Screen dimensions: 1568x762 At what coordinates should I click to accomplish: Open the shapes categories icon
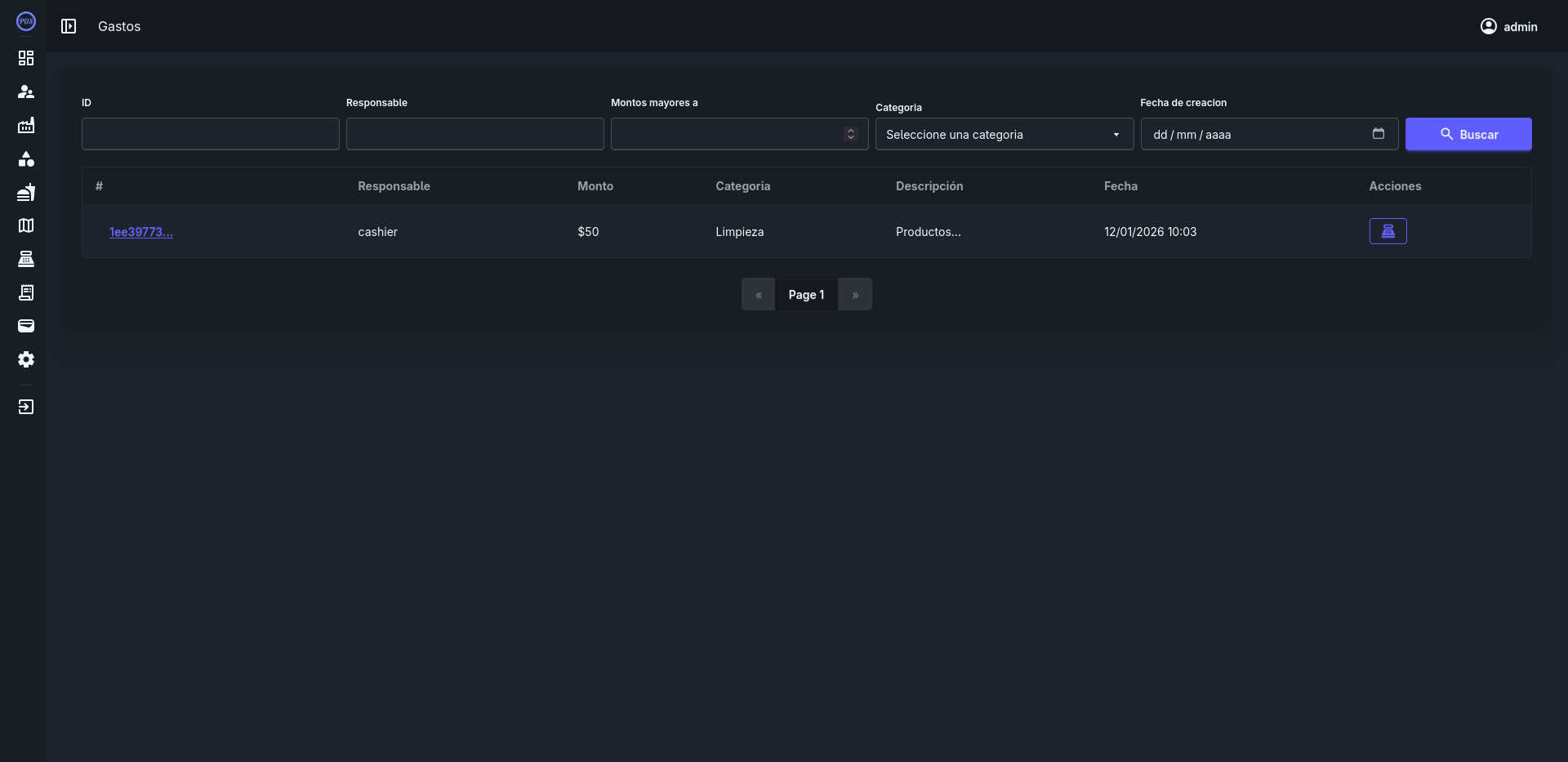pyautogui.click(x=26, y=158)
